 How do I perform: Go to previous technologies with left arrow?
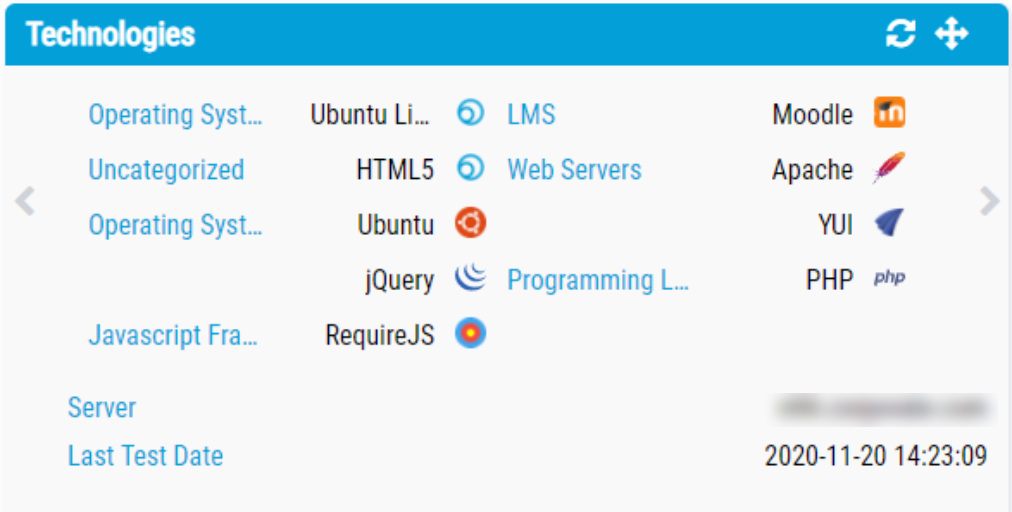(26, 201)
